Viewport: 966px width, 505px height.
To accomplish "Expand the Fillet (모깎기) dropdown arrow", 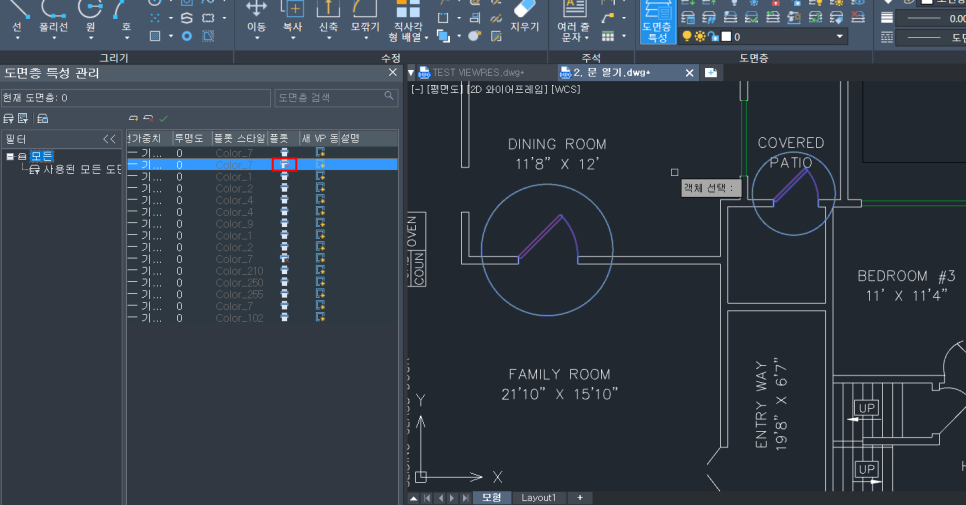I will pyautogui.click(x=365, y=39).
